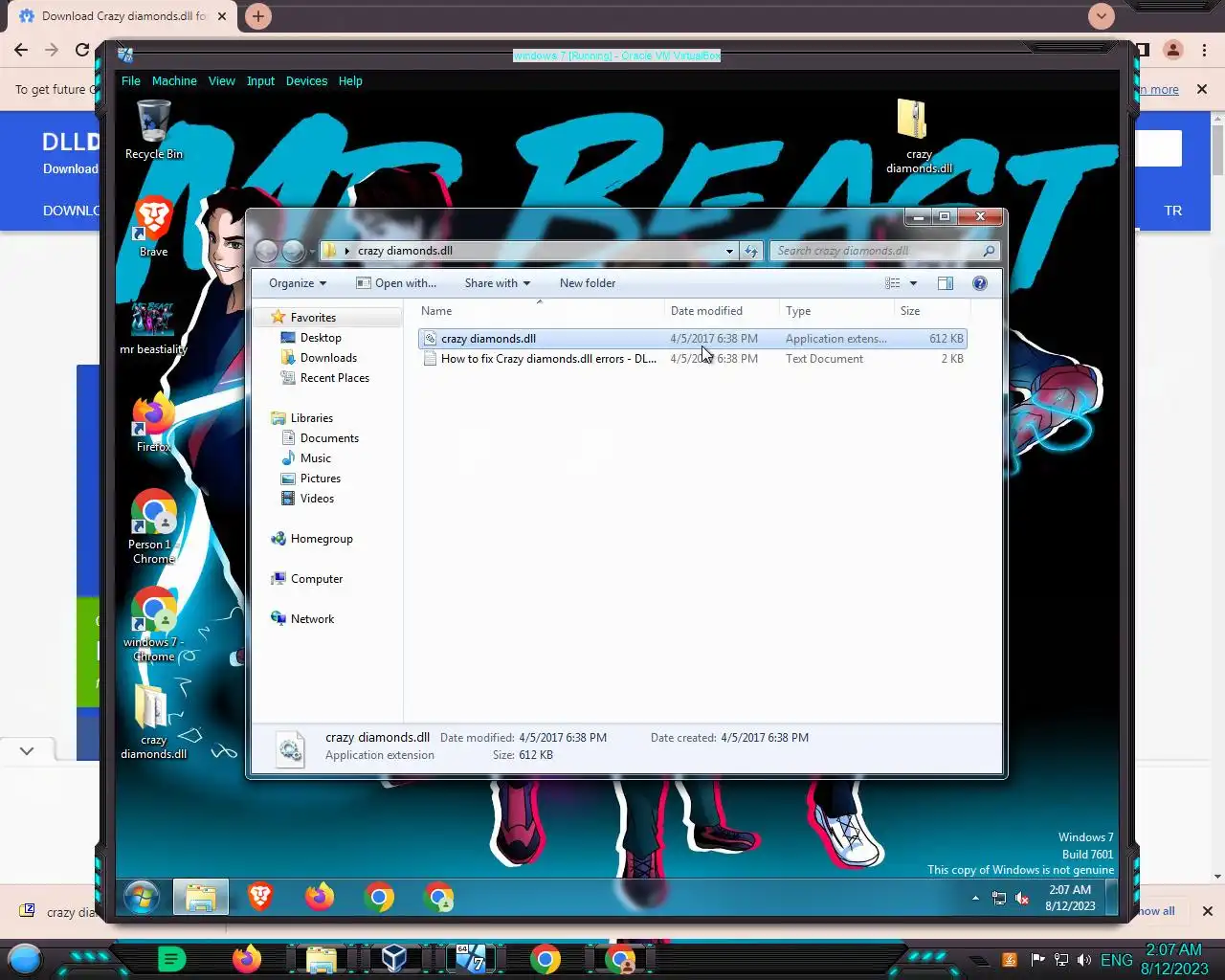The image size is (1225, 980).
Task: Sort by Date modified column header
Action: [x=723, y=311]
